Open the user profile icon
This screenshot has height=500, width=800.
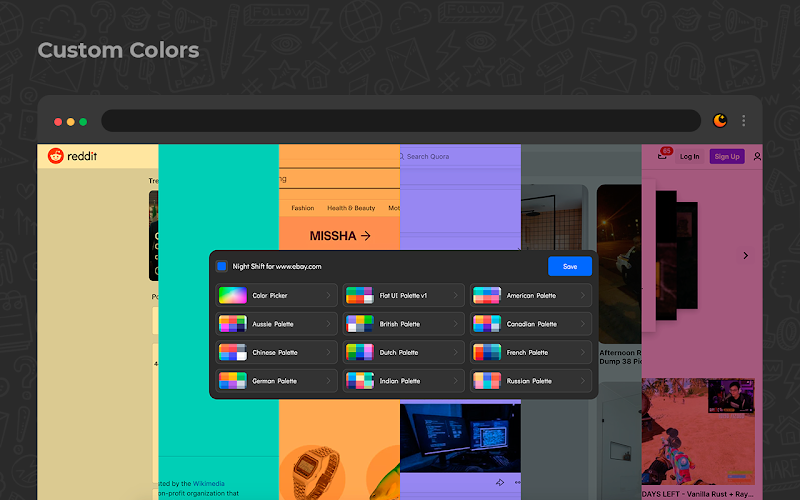(x=757, y=157)
